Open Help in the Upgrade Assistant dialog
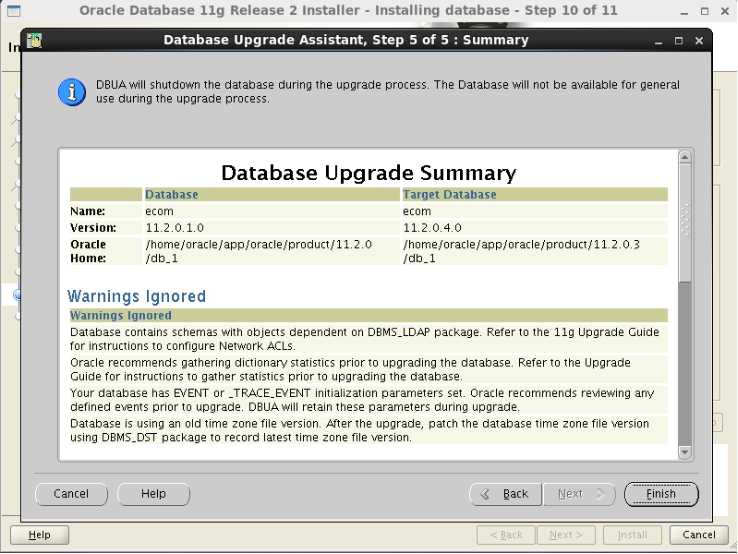Image resolution: width=738 pixels, height=554 pixels. pyautogui.click(x=153, y=494)
